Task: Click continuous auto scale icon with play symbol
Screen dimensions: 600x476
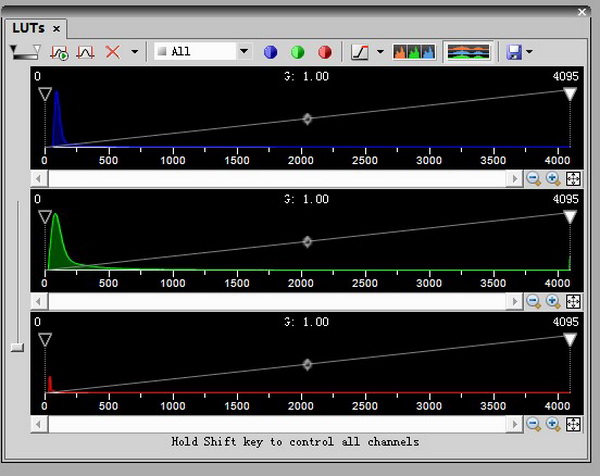Action: point(59,52)
